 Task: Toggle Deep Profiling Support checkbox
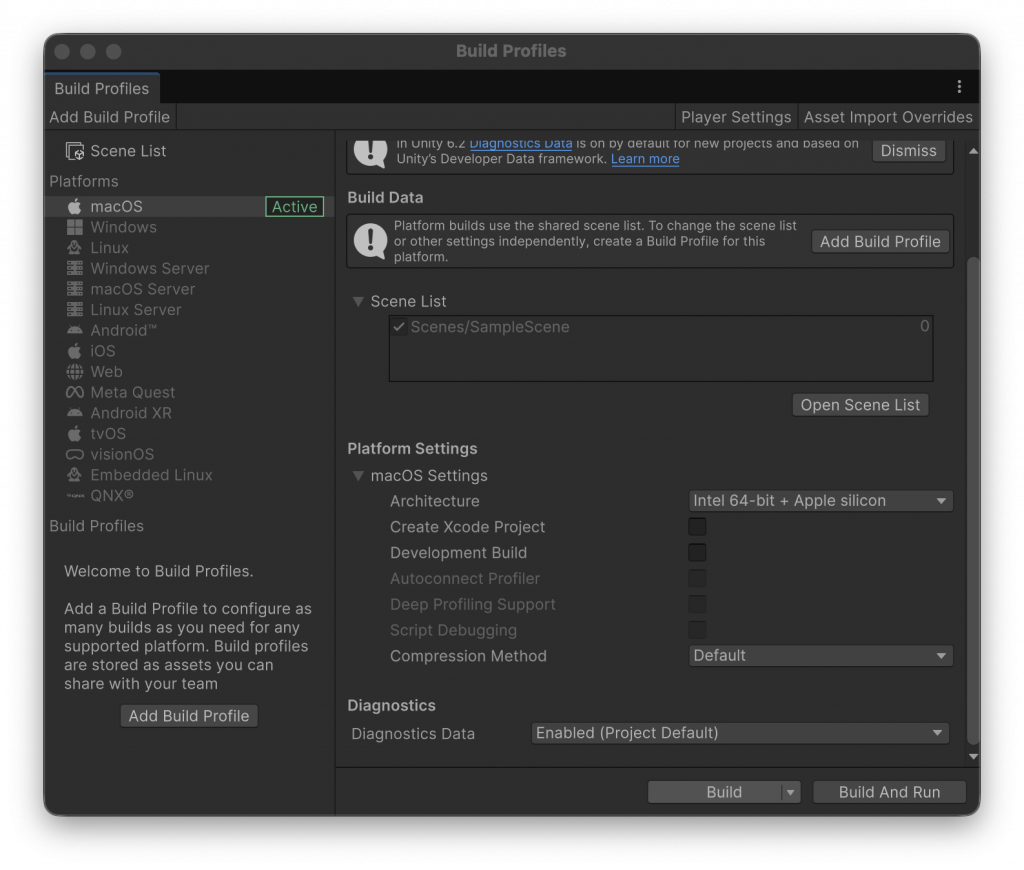pyautogui.click(x=697, y=604)
